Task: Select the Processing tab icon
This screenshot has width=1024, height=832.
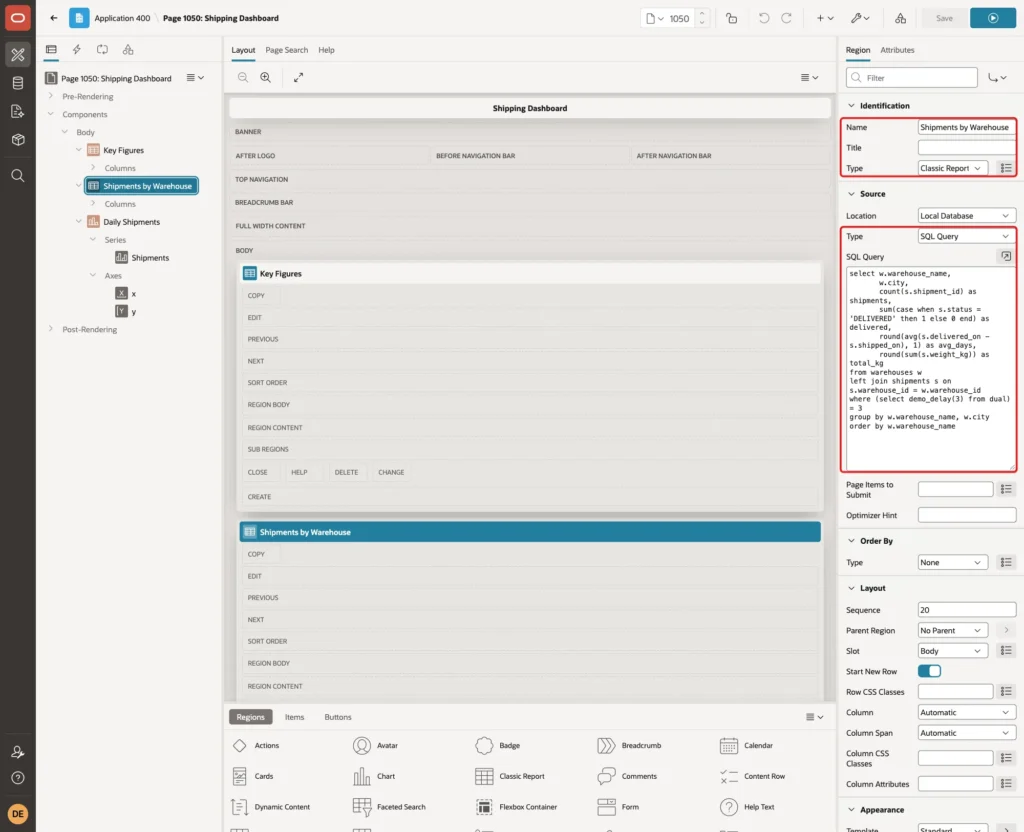Action: pos(103,50)
